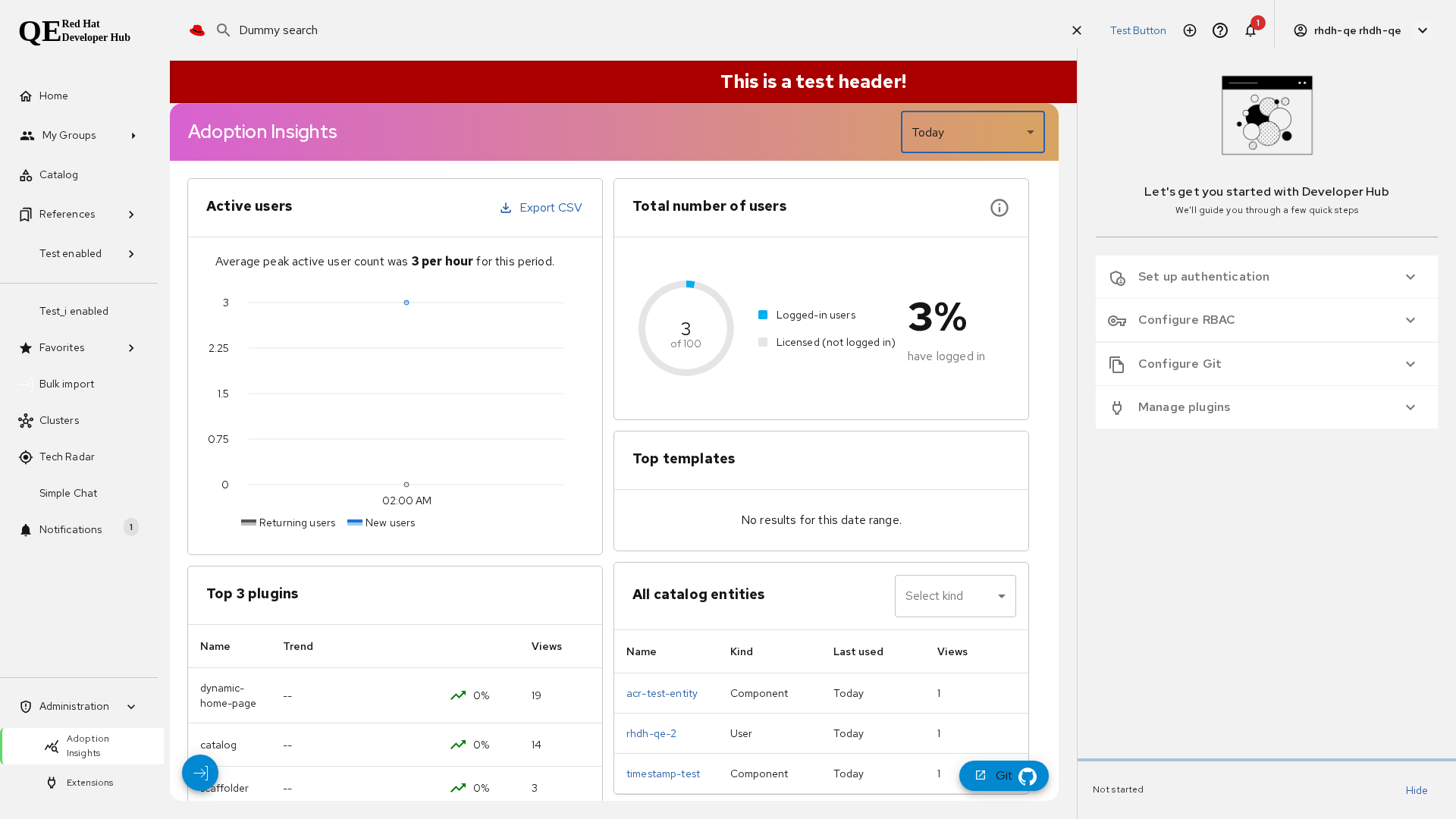Open the Today date range dropdown
This screenshot has width=1456, height=819.
972,132
